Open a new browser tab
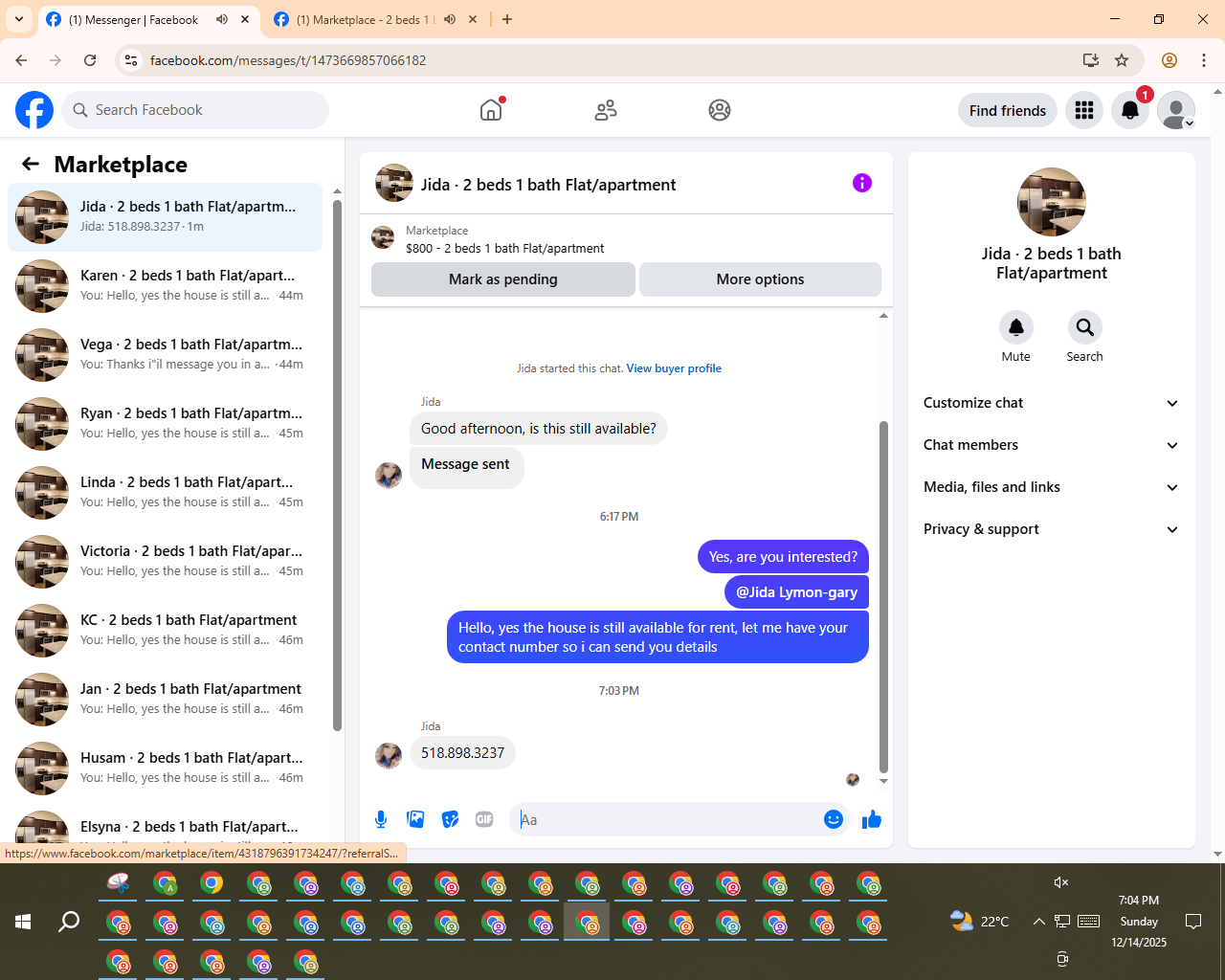Screen dimensions: 1225x980 [507, 19]
